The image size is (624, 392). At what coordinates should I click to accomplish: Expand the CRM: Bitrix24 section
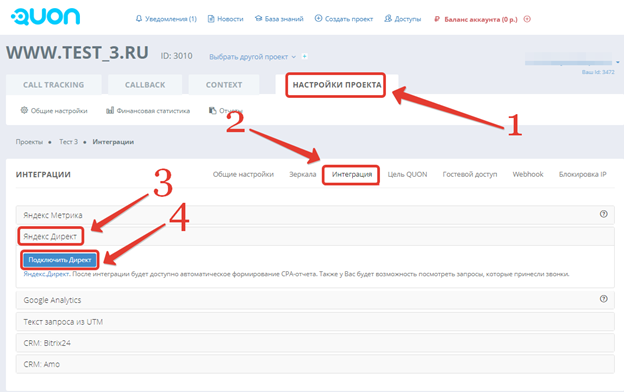click(x=315, y=343)
